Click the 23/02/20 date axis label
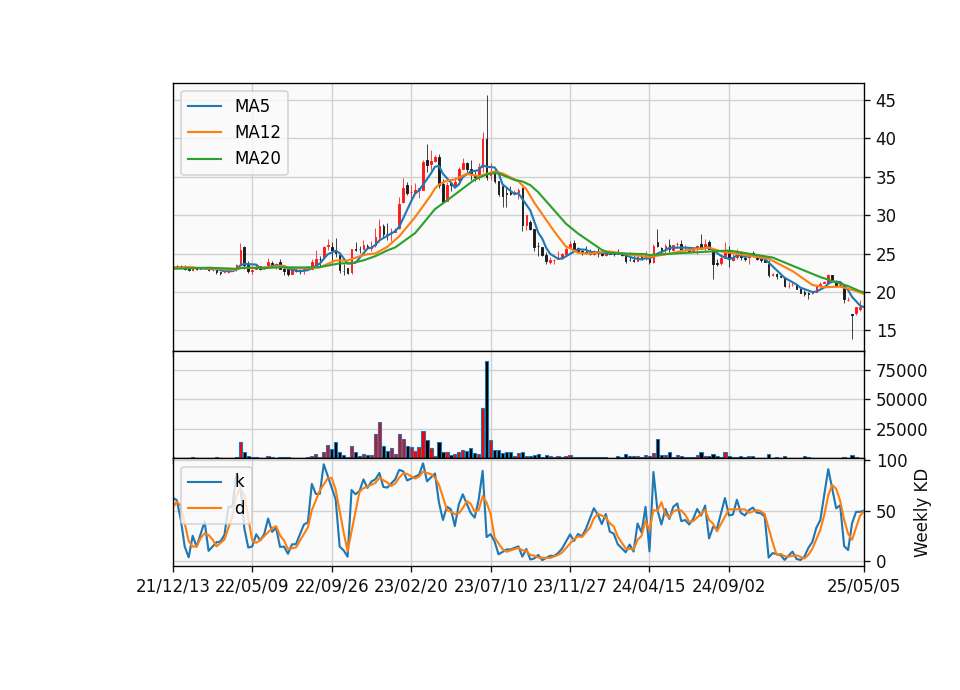960x690 pixels. (411, 586)
